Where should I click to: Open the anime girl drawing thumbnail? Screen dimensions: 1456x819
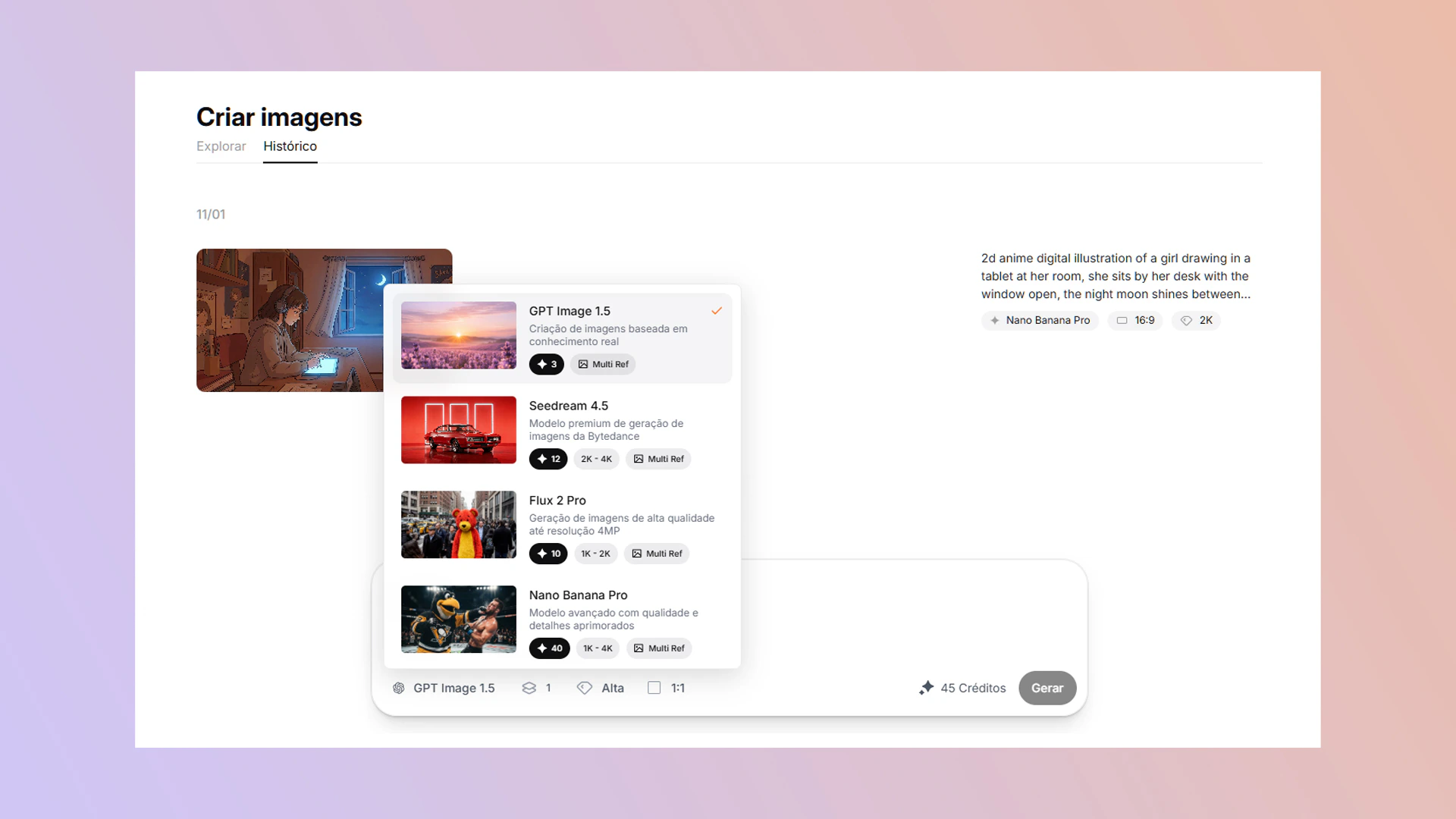pos(288,320)
